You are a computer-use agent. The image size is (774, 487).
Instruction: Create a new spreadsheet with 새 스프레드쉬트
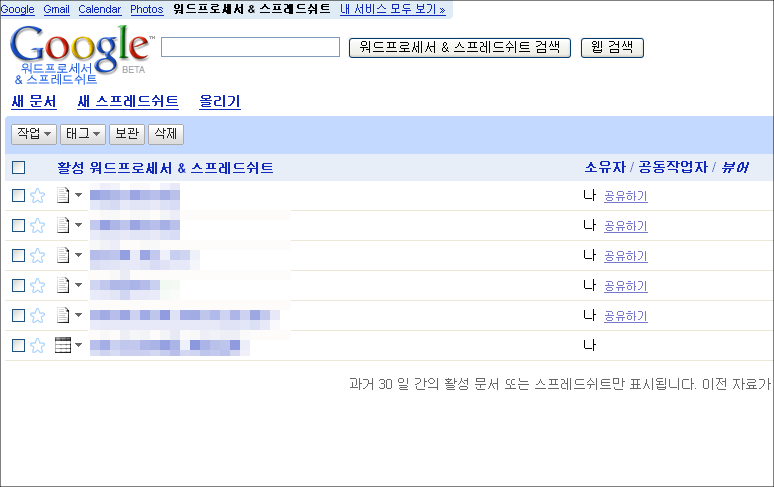click(128, 102)
